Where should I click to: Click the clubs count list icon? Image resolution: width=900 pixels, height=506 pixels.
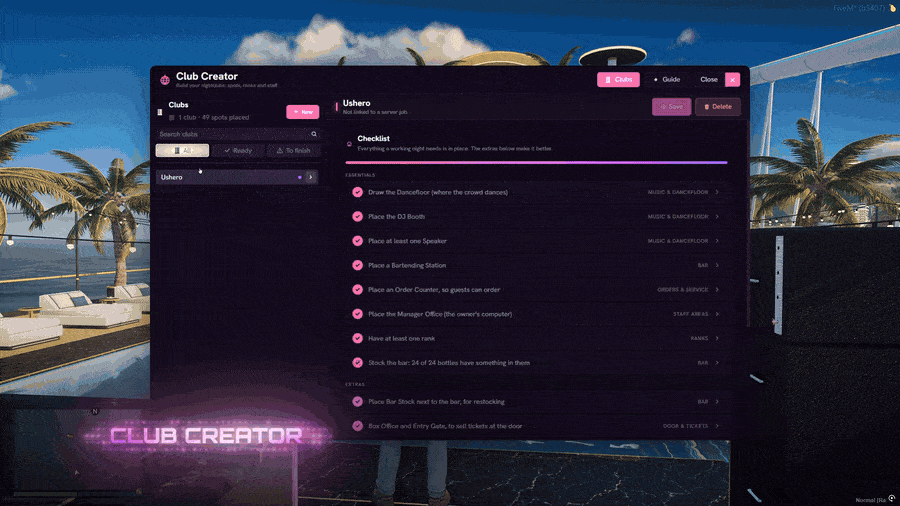click(172, 118)
